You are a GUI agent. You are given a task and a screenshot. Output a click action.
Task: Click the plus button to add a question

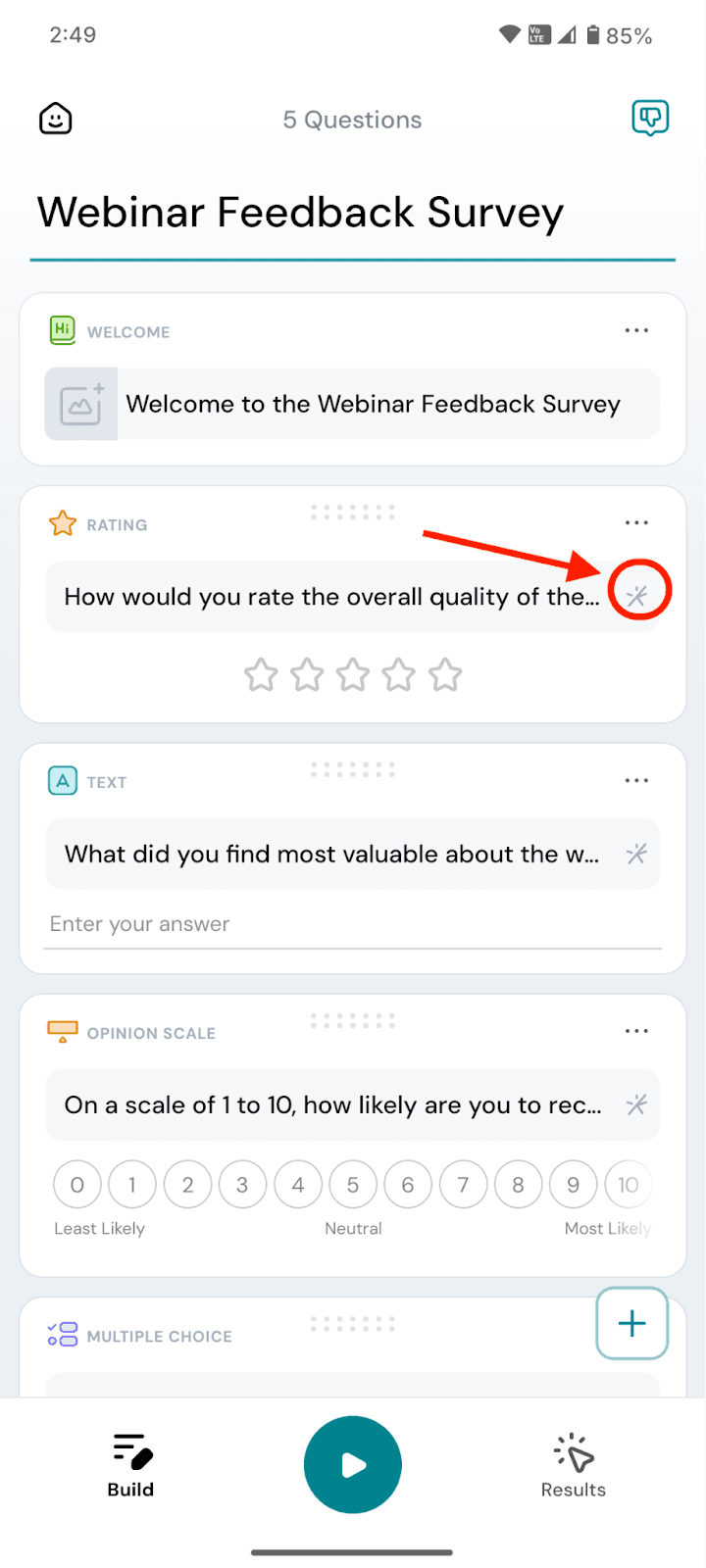pos(631,1324)
